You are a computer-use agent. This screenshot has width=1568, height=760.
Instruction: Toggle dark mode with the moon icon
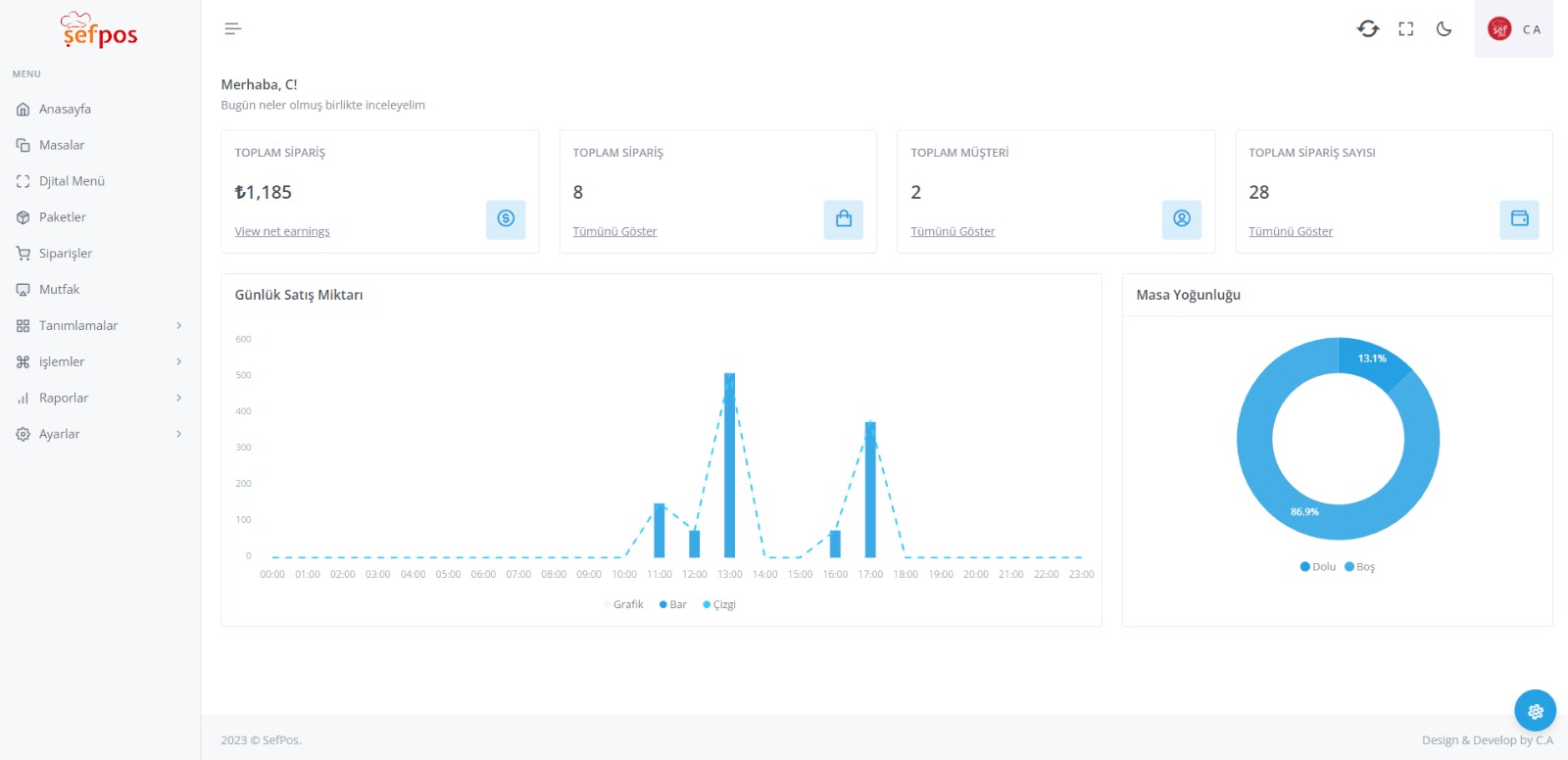(x=1444, y=29)
